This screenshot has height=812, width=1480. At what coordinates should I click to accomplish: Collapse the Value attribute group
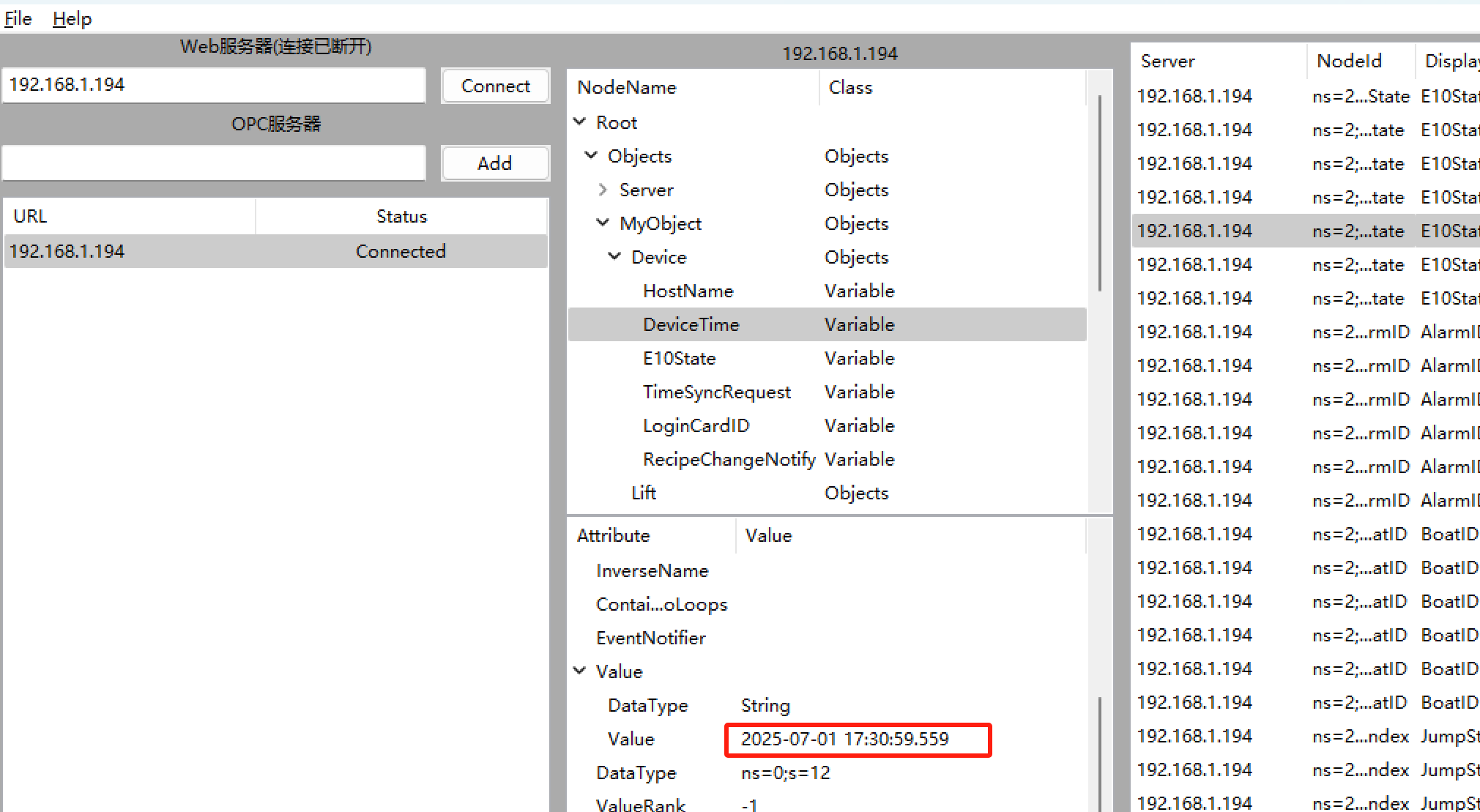point(580,671)
